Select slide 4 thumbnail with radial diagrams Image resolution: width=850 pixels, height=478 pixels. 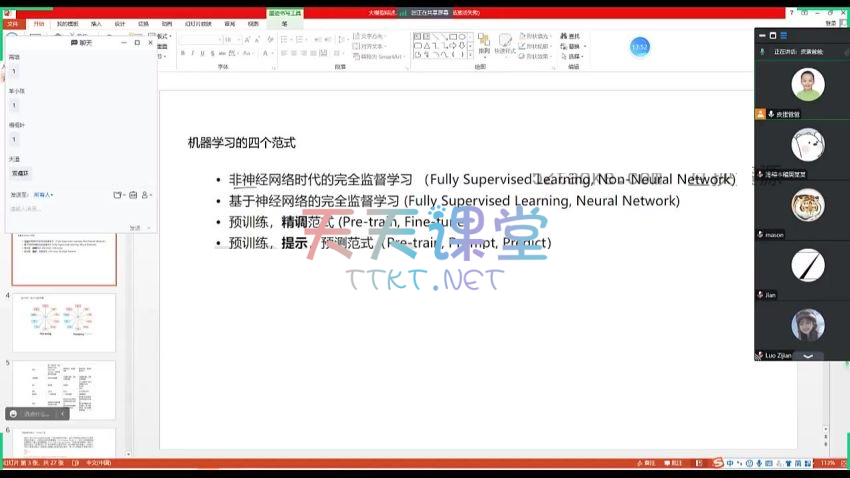click(x=64, y=322)
